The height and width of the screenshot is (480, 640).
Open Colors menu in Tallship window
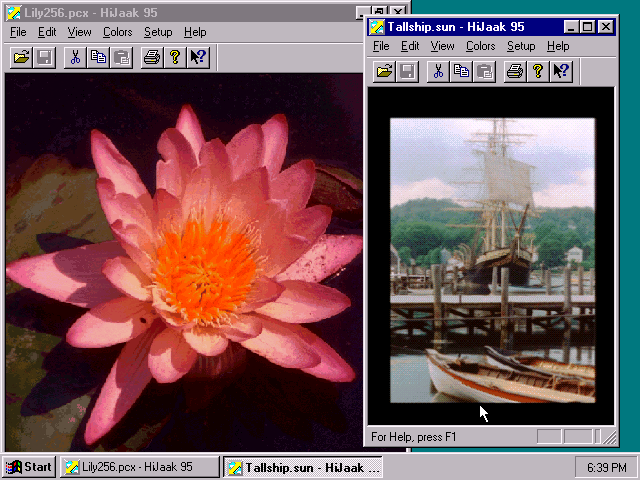(x=480, y=46)
